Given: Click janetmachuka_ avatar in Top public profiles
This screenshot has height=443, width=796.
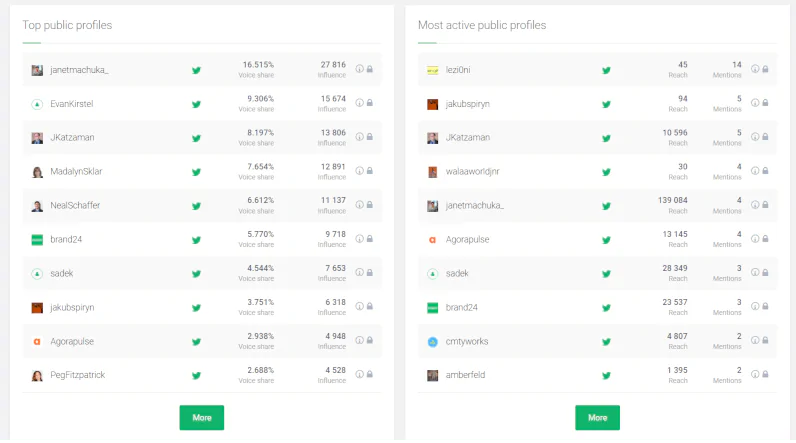Looking at the screenshot, I should tap(37, 70).
